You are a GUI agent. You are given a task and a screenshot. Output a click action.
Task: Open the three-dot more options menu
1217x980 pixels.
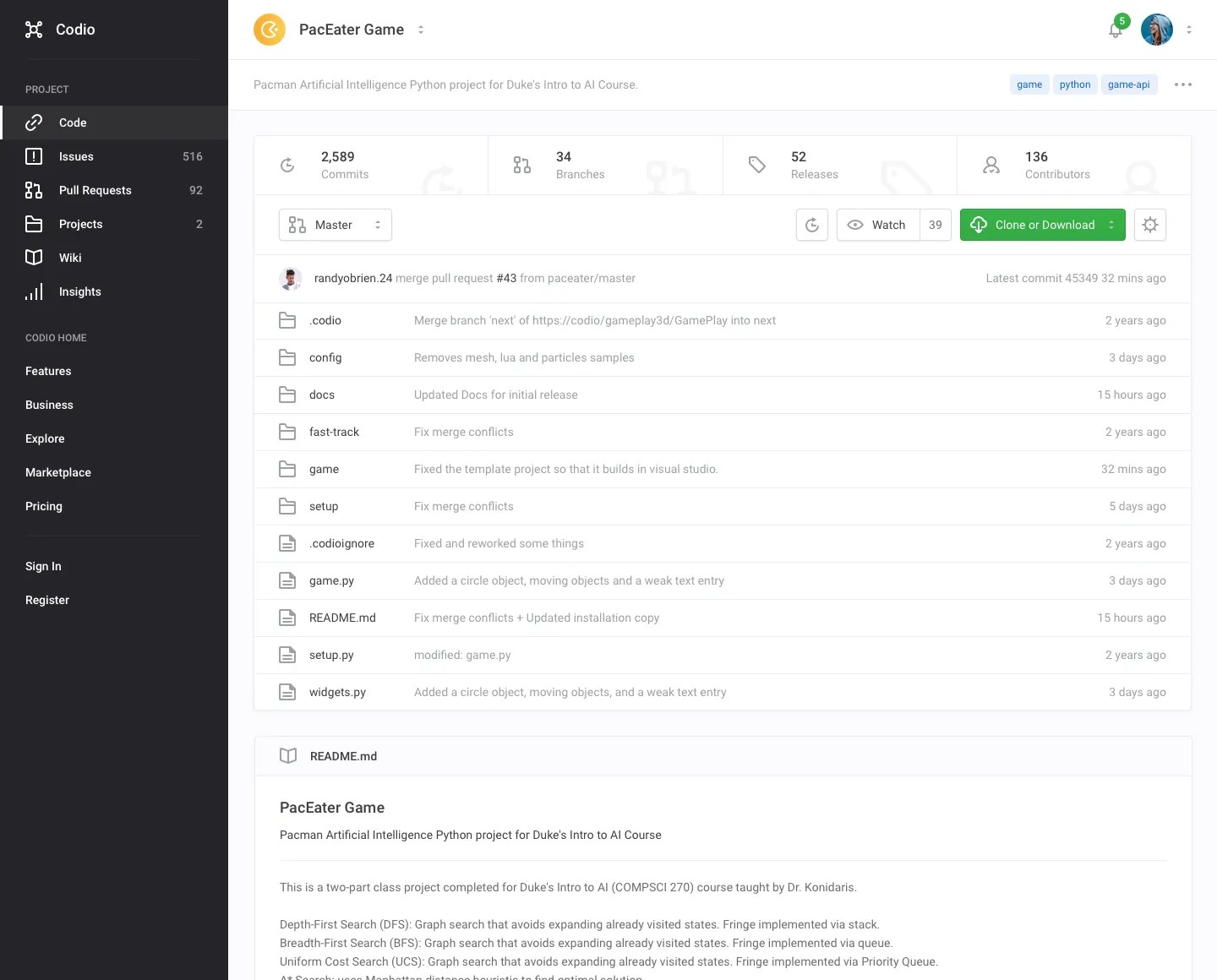coord(1183,84)
